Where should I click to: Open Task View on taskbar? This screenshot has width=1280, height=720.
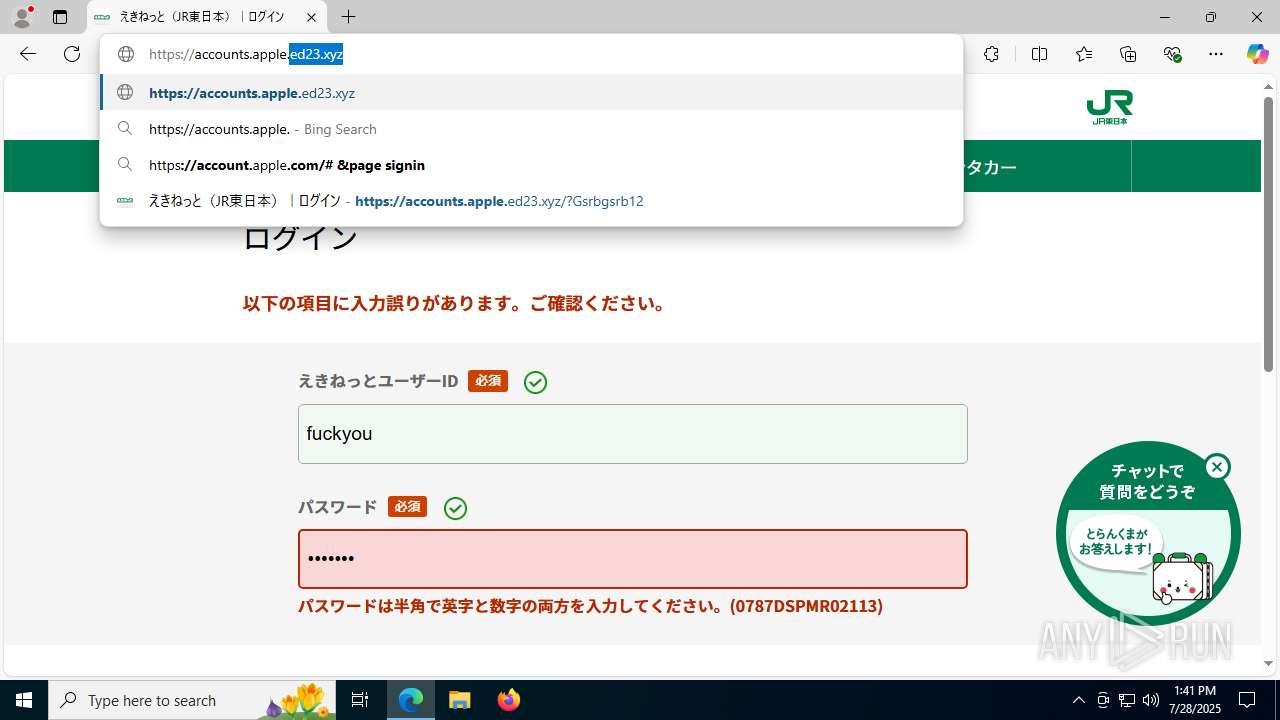360,700
